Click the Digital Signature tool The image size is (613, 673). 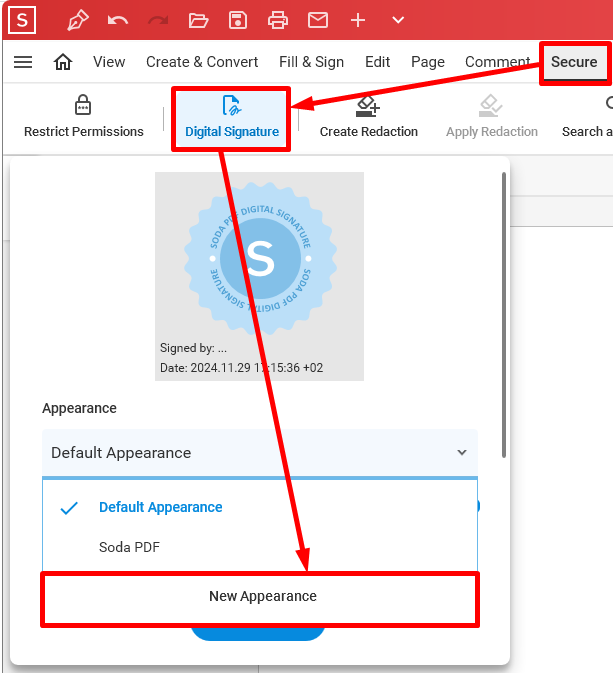click(232, 118)
